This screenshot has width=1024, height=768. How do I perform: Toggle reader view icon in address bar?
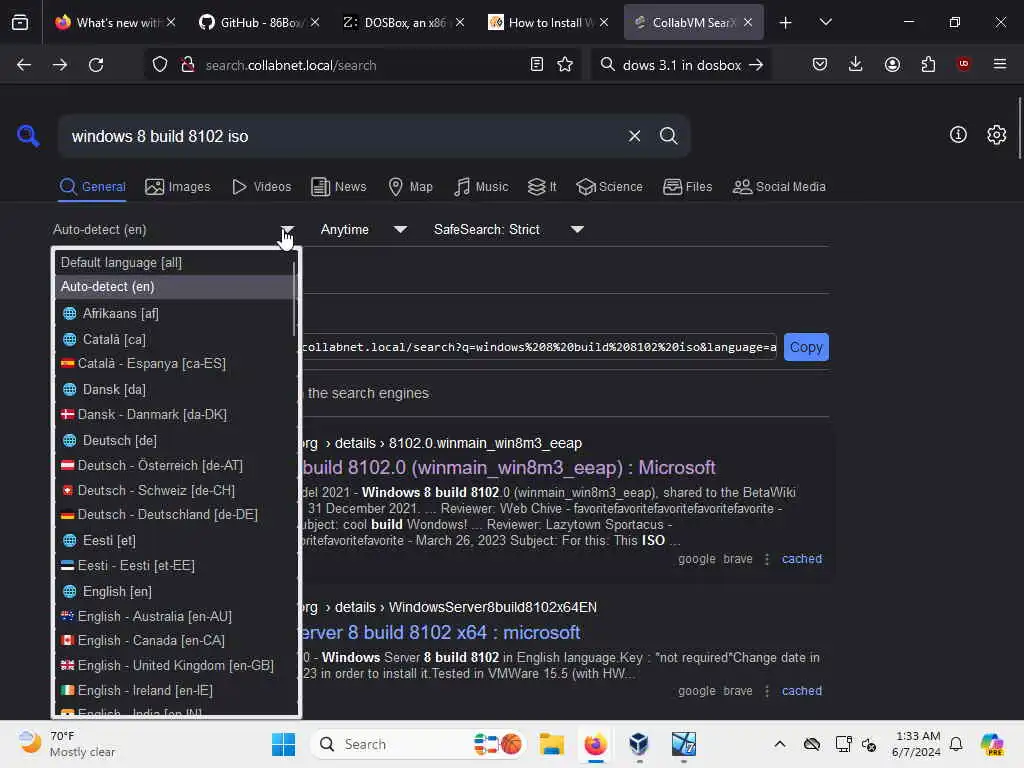point(537,65)
